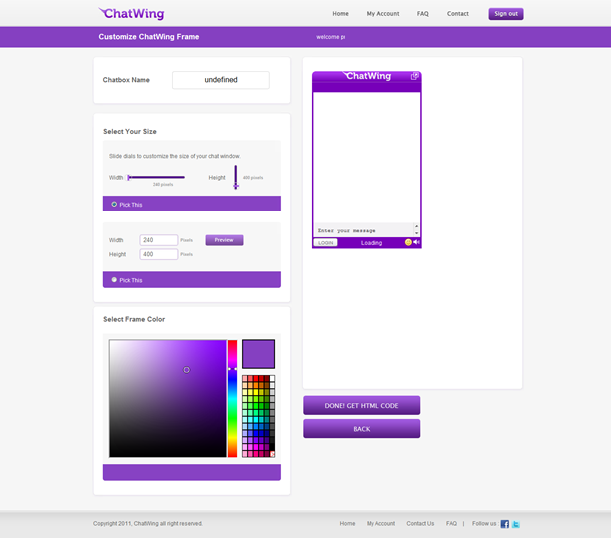Select the manual size 'Pick This' radio
The height and width of the screenshot is (538, 611).
114,280
